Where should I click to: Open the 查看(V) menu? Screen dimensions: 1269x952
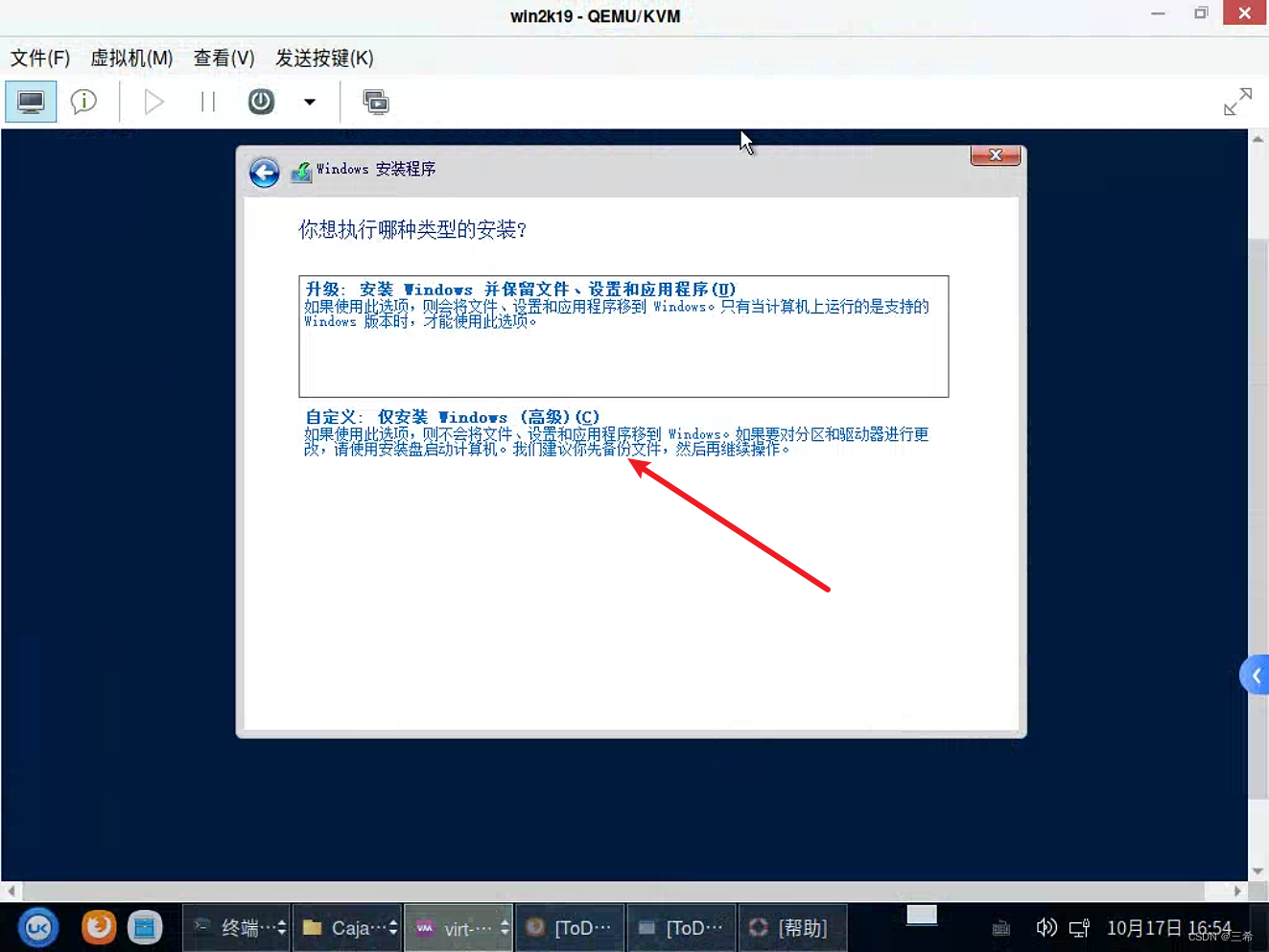[x=223, y=58]
